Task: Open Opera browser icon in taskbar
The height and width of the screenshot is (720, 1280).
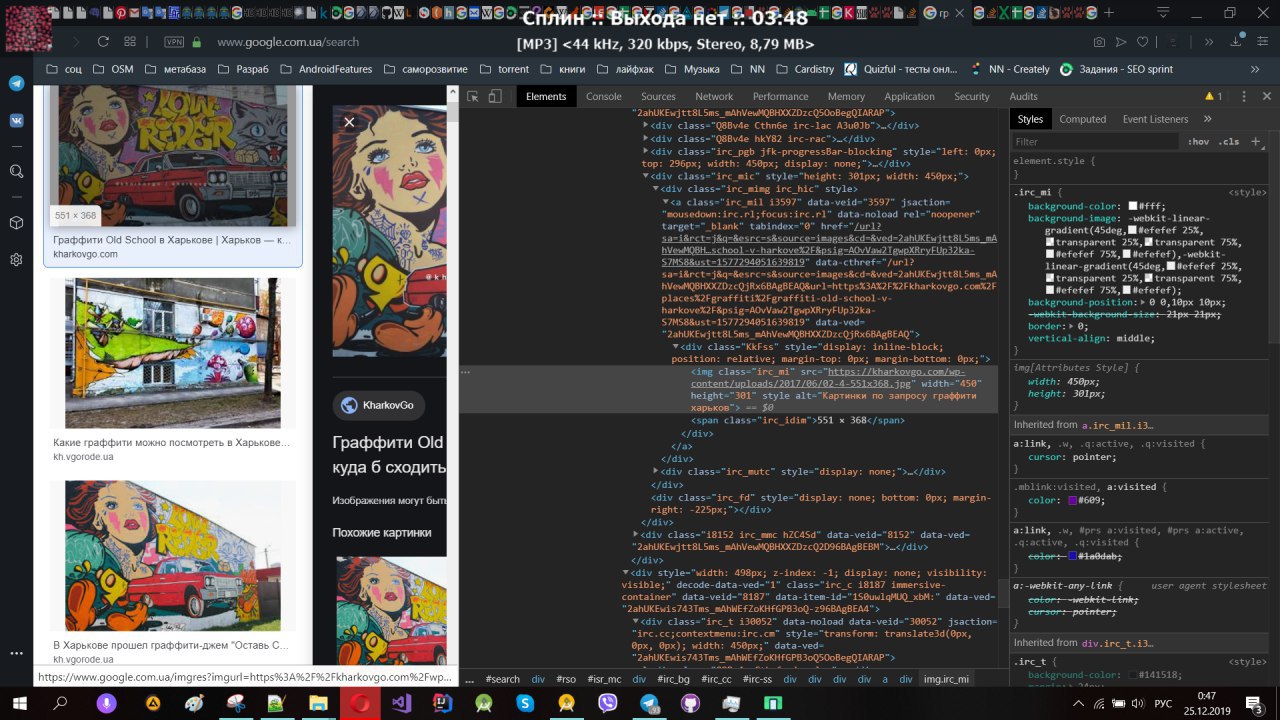Action: point(359,703)
